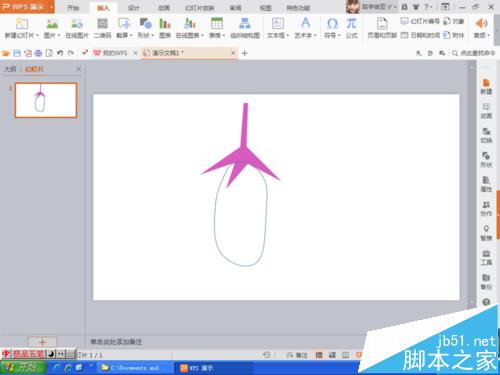The height and width of the screenshot is (375, 500).
Task: Switch to the 动画 (Animation) ribbon tab
Action: click(x=164, y=8)
